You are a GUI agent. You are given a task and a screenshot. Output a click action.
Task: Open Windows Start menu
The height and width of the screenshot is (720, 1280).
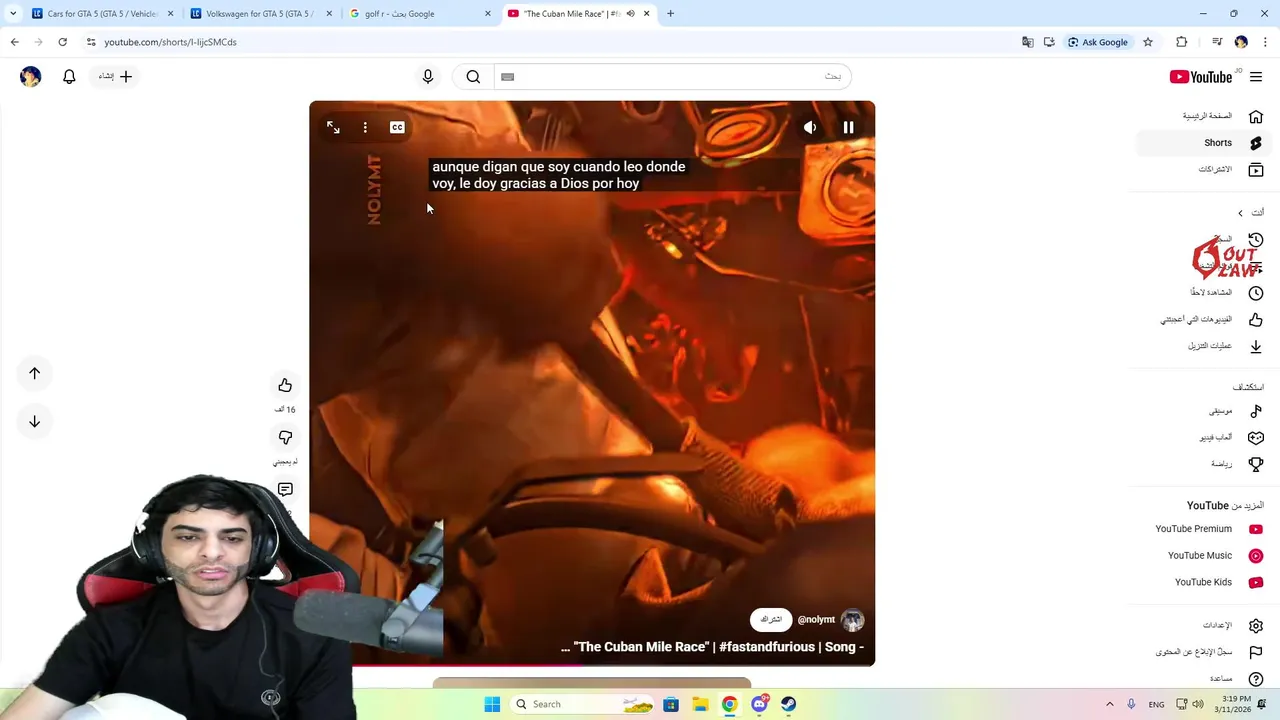[492, 704]
